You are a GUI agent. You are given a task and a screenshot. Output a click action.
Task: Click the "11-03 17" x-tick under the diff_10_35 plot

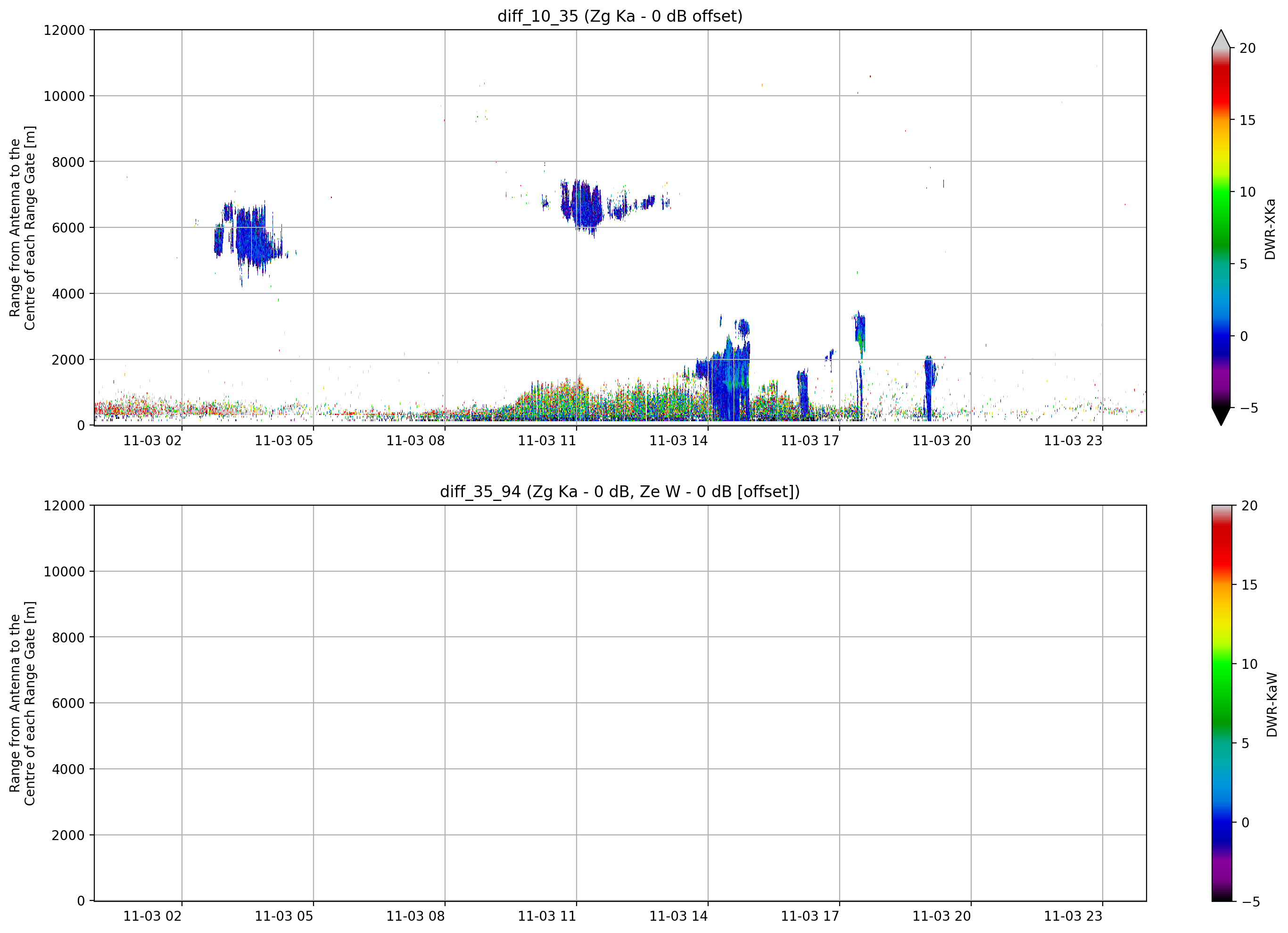pyautogui.click(x=810, y=441)
